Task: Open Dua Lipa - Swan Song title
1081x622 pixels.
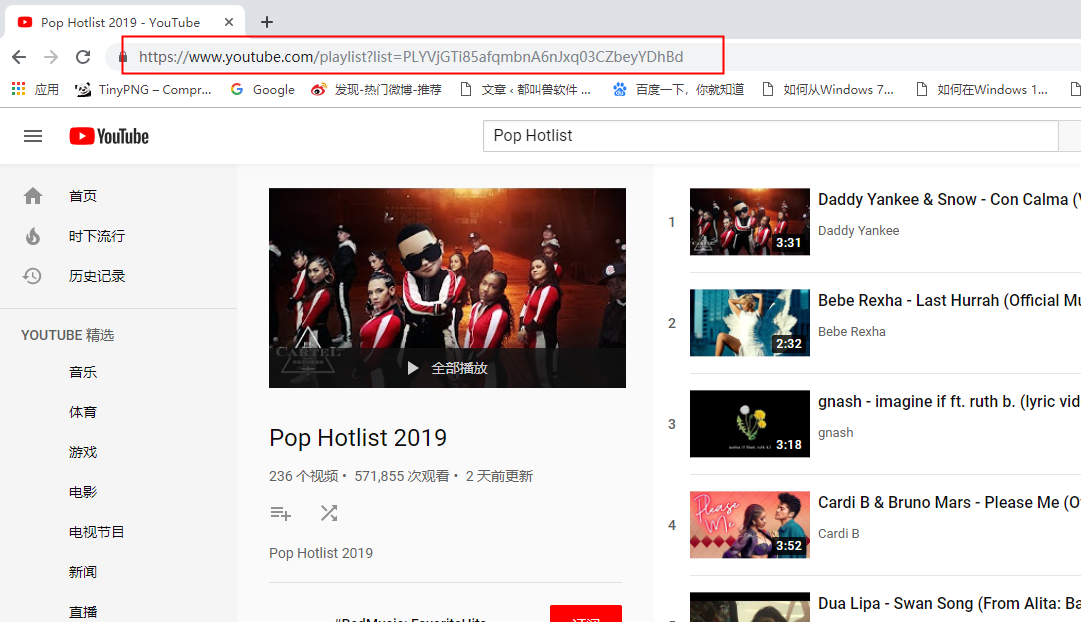Action: (949, 603)
